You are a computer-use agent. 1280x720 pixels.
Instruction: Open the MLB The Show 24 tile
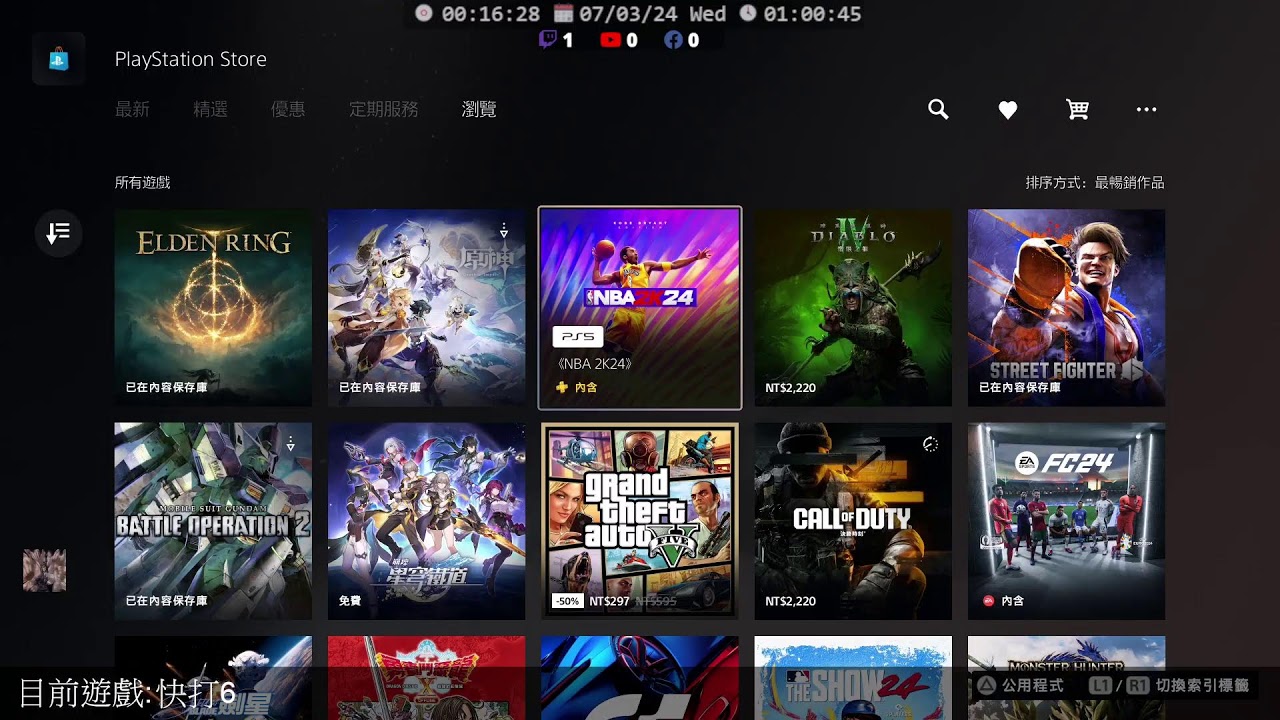point(853,678)
